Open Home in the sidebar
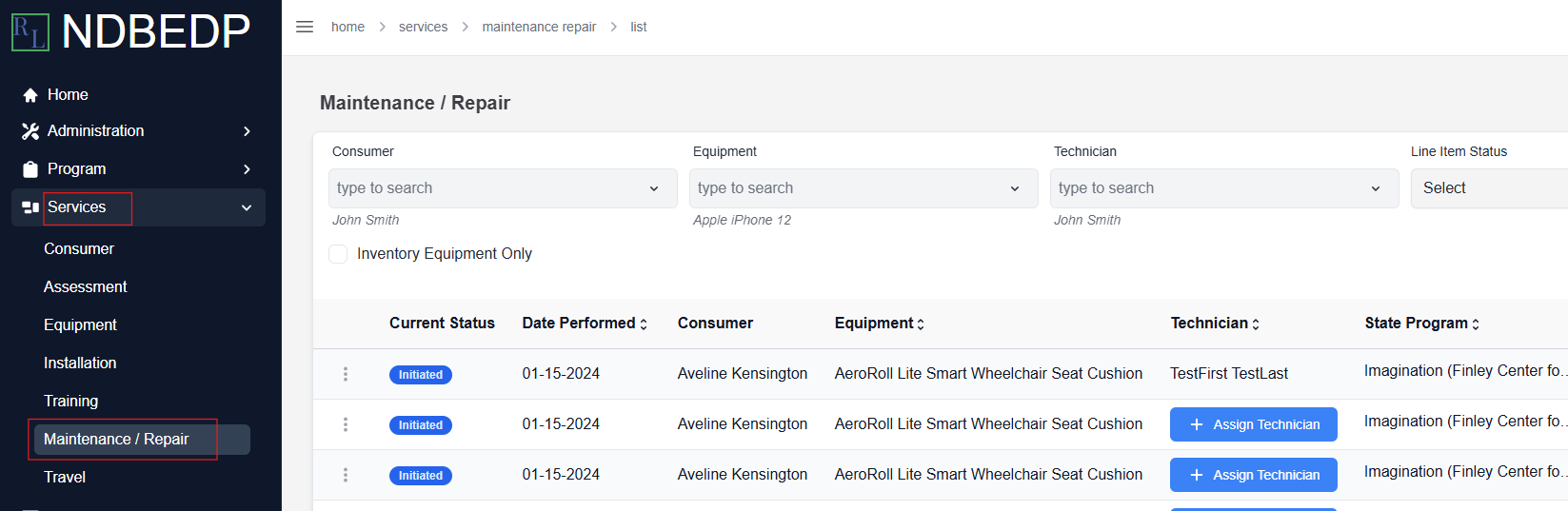1568x511 pixels. click(68, 95)
